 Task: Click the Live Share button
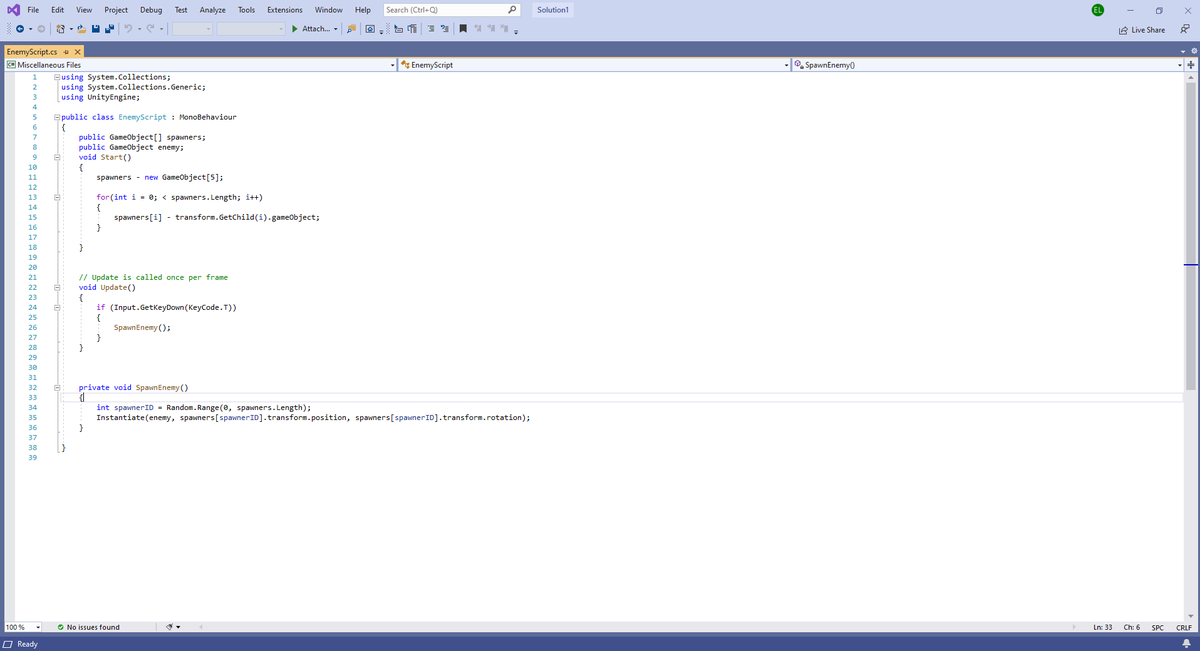pos(1142,30)
